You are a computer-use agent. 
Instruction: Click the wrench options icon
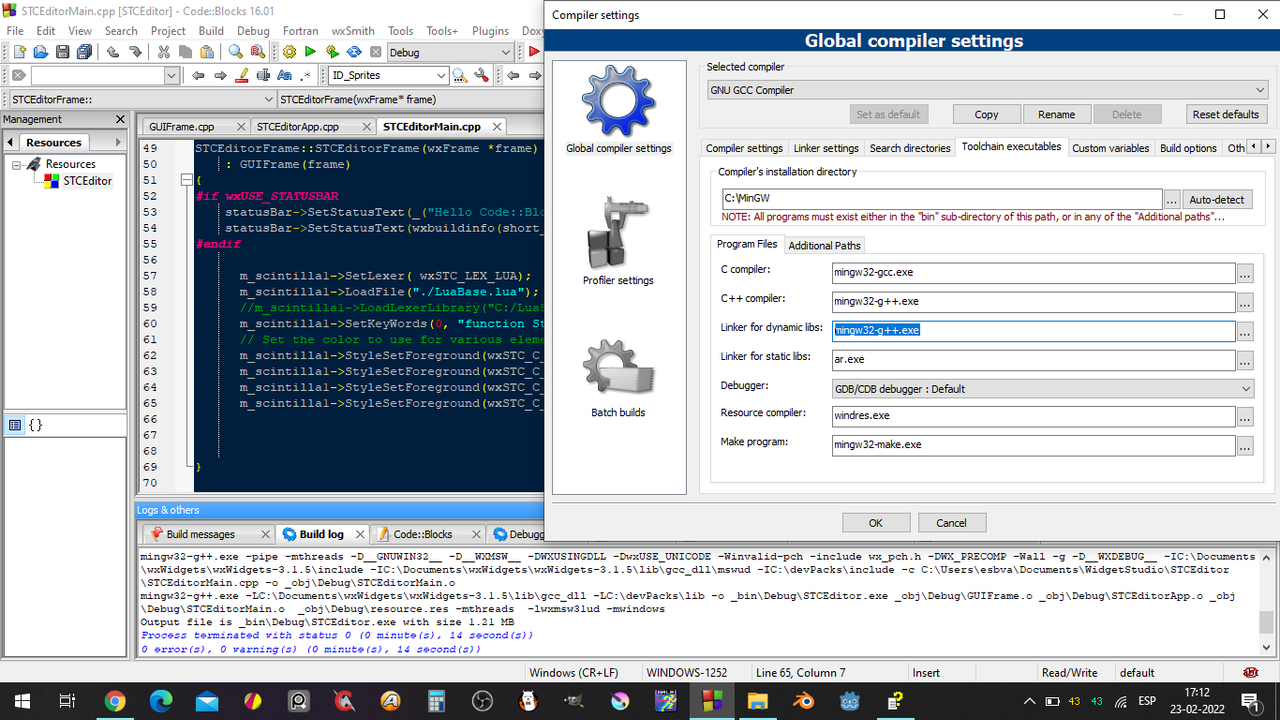(481, 75)
